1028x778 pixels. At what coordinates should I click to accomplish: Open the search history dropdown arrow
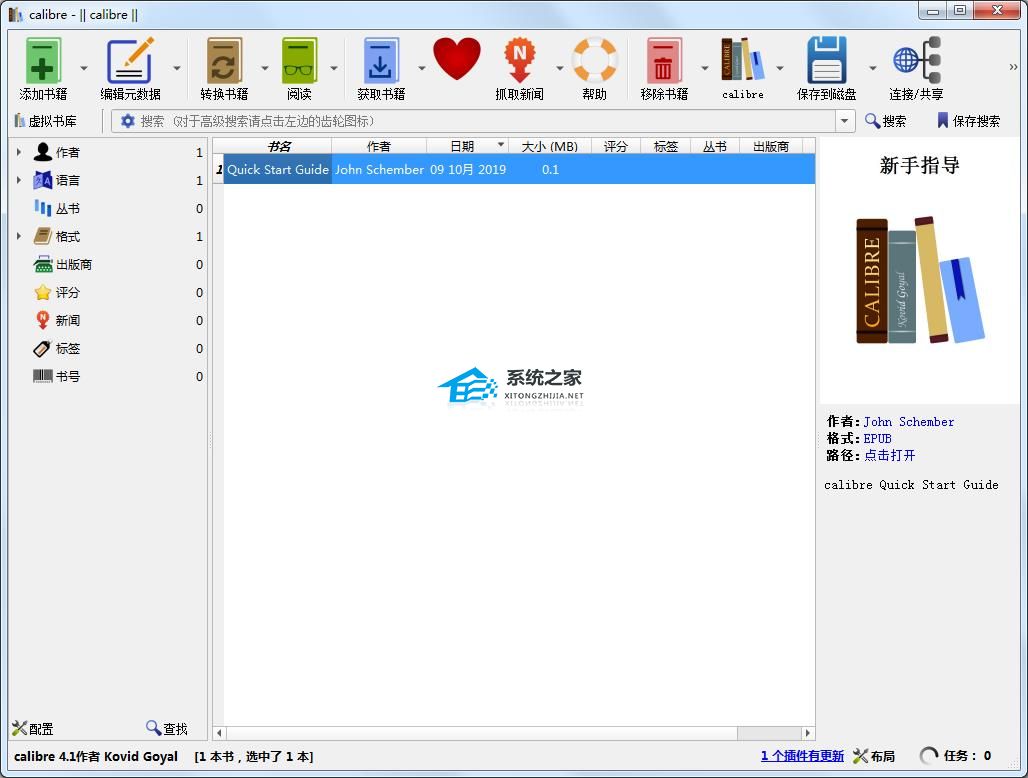pos(844,121)
